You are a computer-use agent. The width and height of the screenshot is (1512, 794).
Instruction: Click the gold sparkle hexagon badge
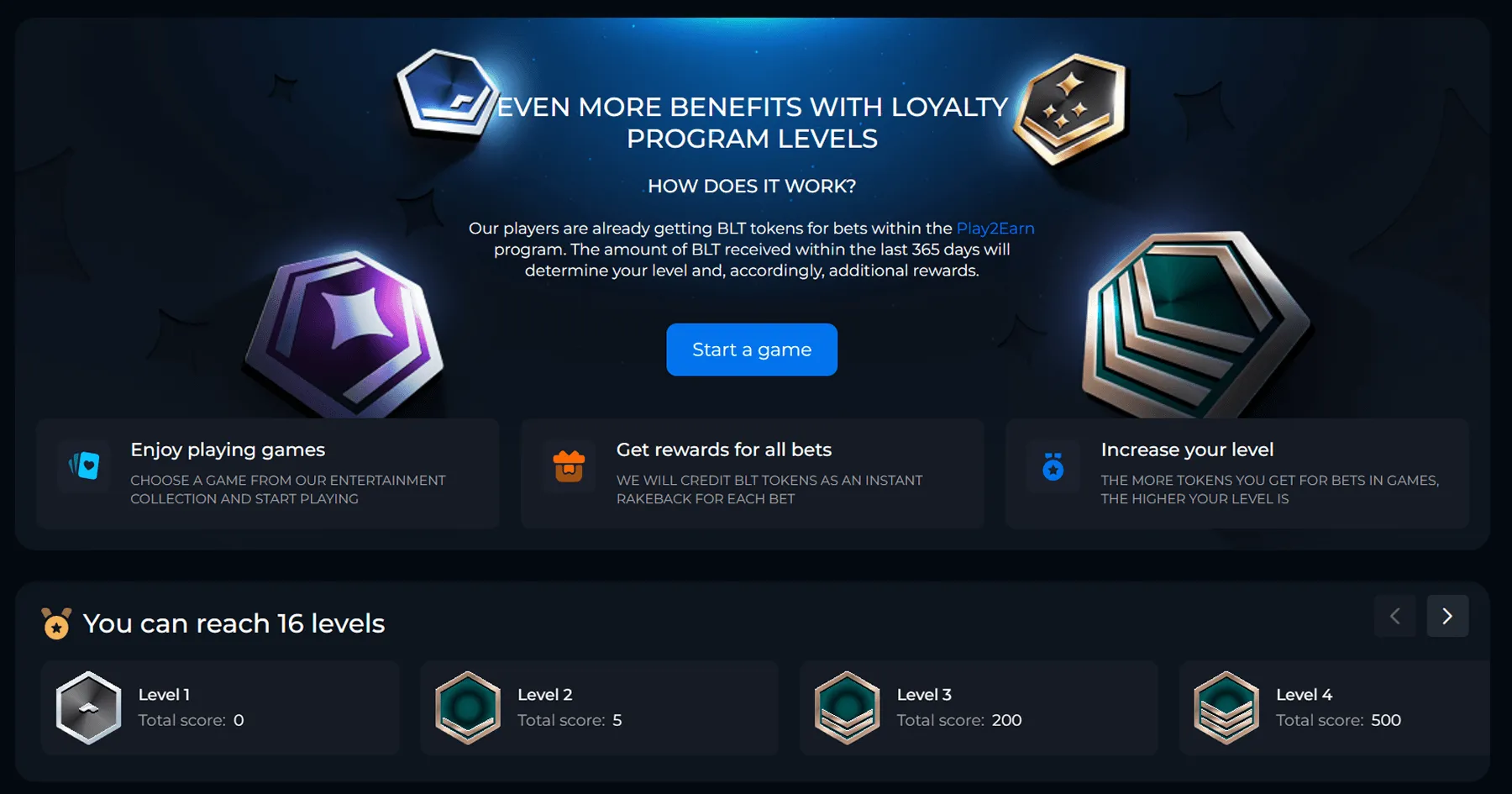pos(1069,108)
